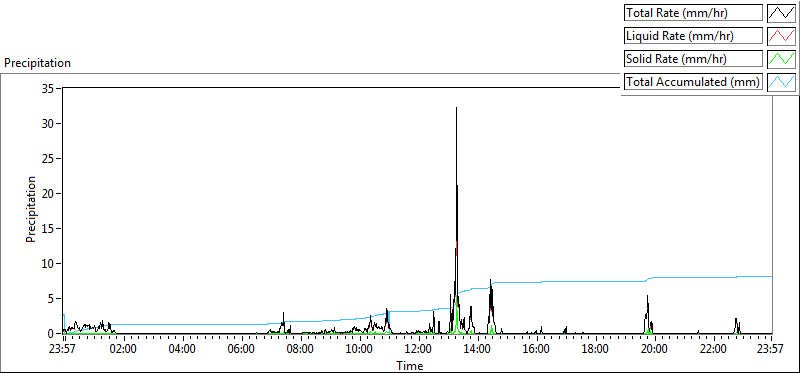Image resolution: width=800 pixels, height=373 pixels.
Task: Click the 25 value on Y axis
Action: (x=48, y=159)
